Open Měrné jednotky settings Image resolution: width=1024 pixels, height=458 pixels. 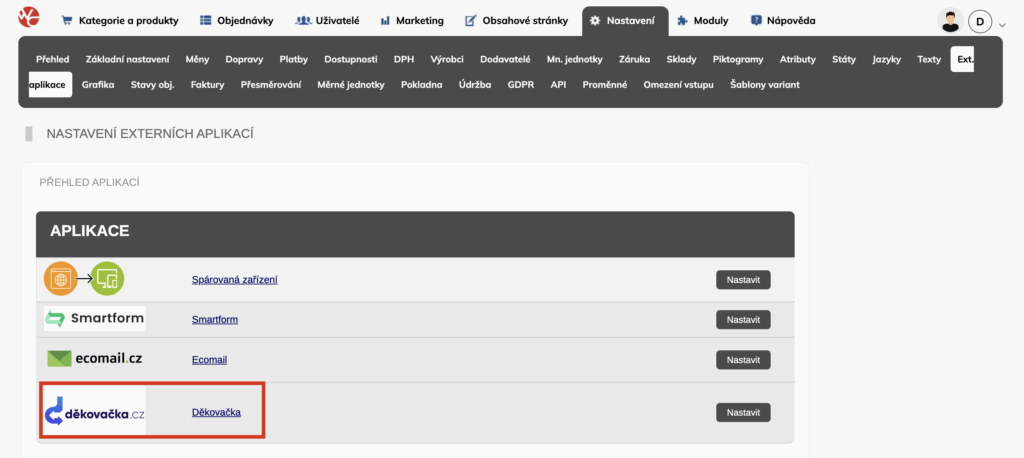351,84
